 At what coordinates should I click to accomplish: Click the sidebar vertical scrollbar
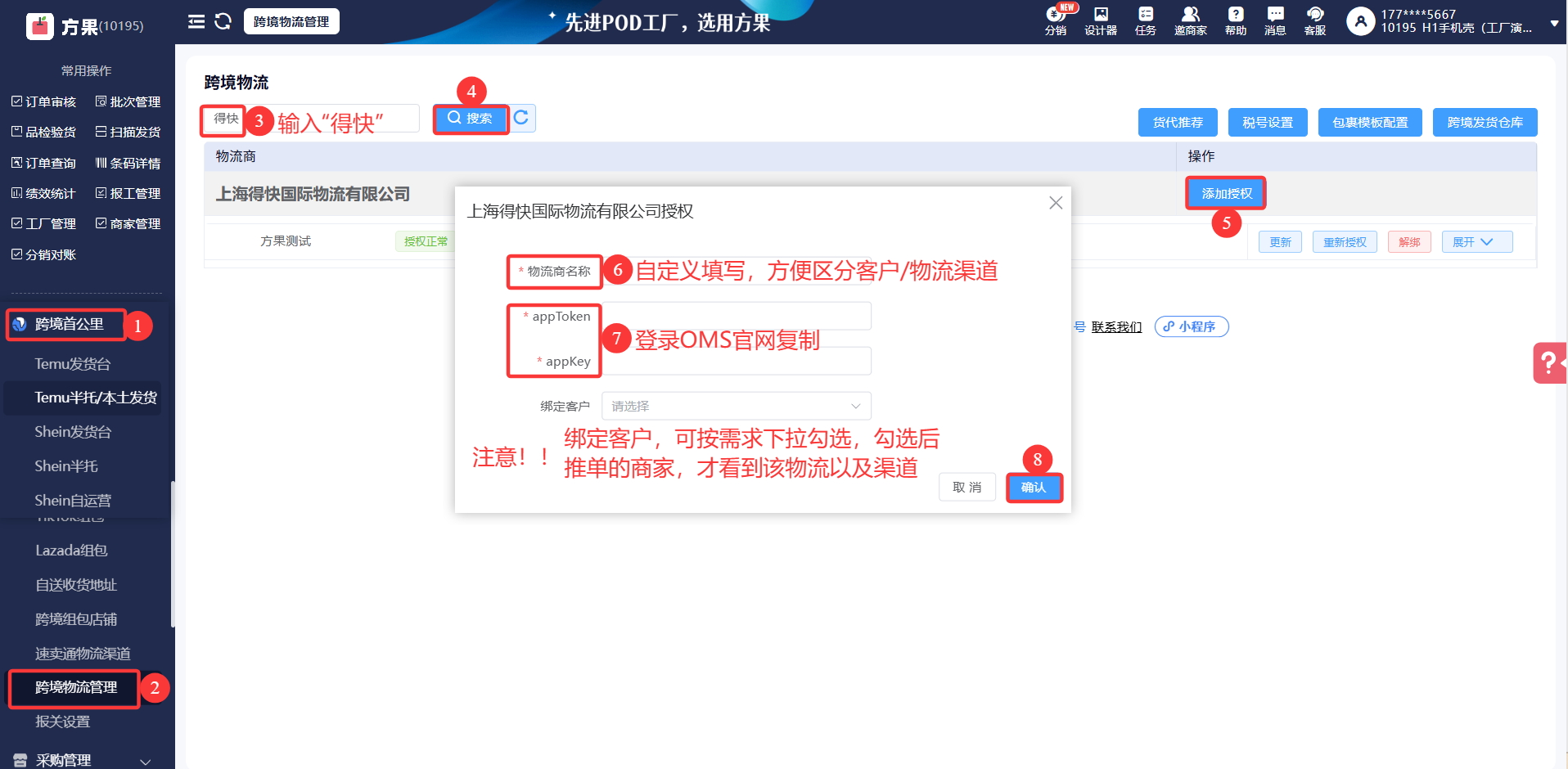tap(172, 554)
